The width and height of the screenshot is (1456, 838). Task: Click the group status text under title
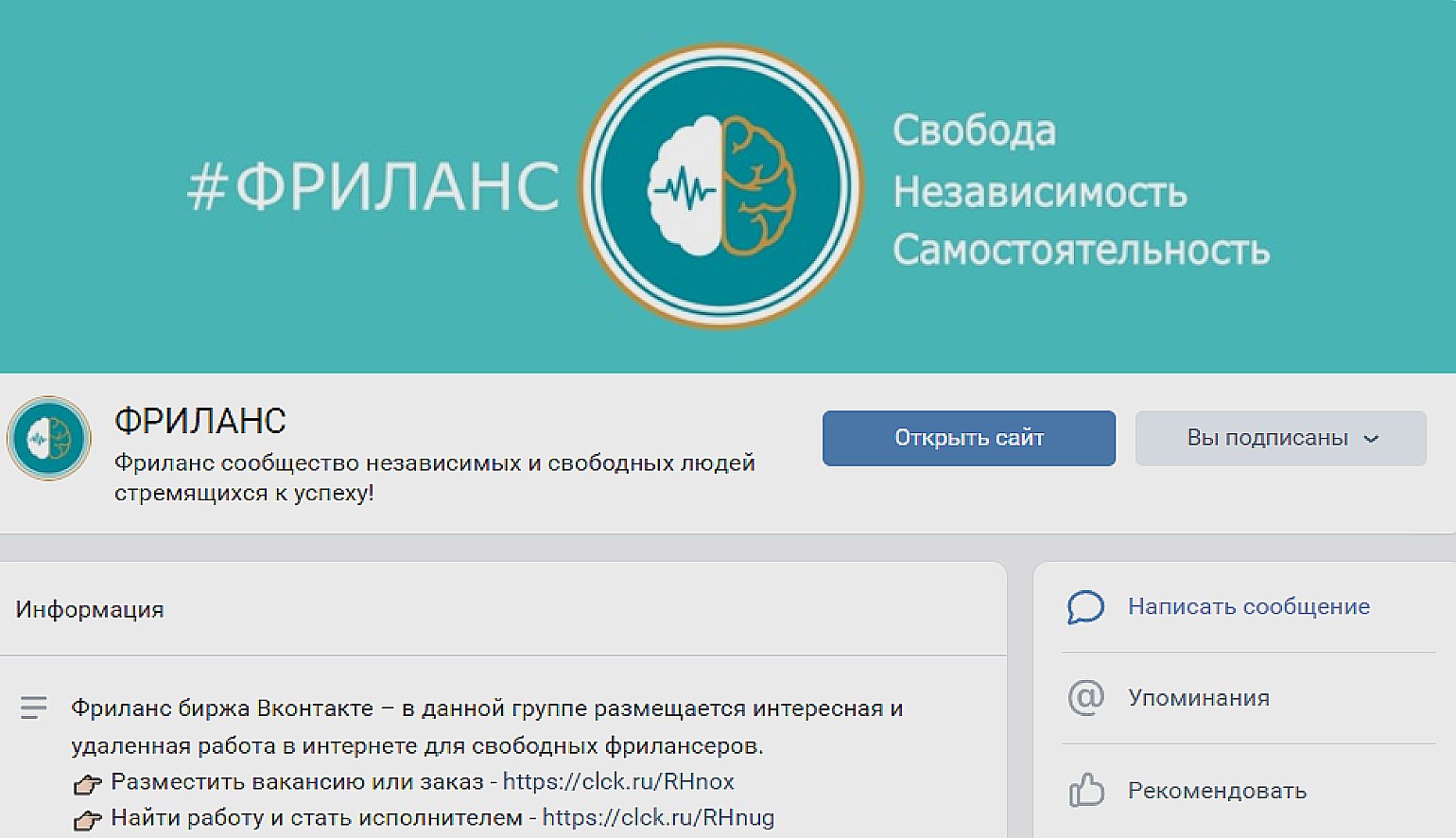tap(435, 478)
